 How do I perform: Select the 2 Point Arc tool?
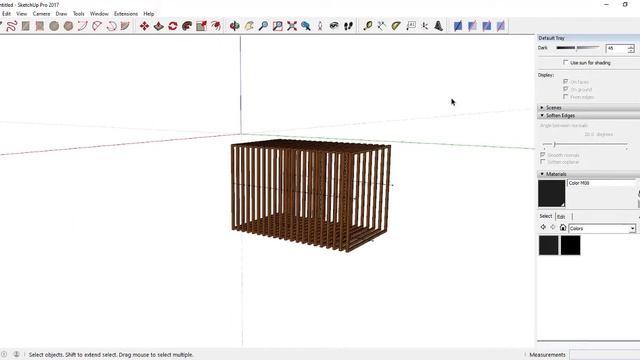(x=97, y=26)
